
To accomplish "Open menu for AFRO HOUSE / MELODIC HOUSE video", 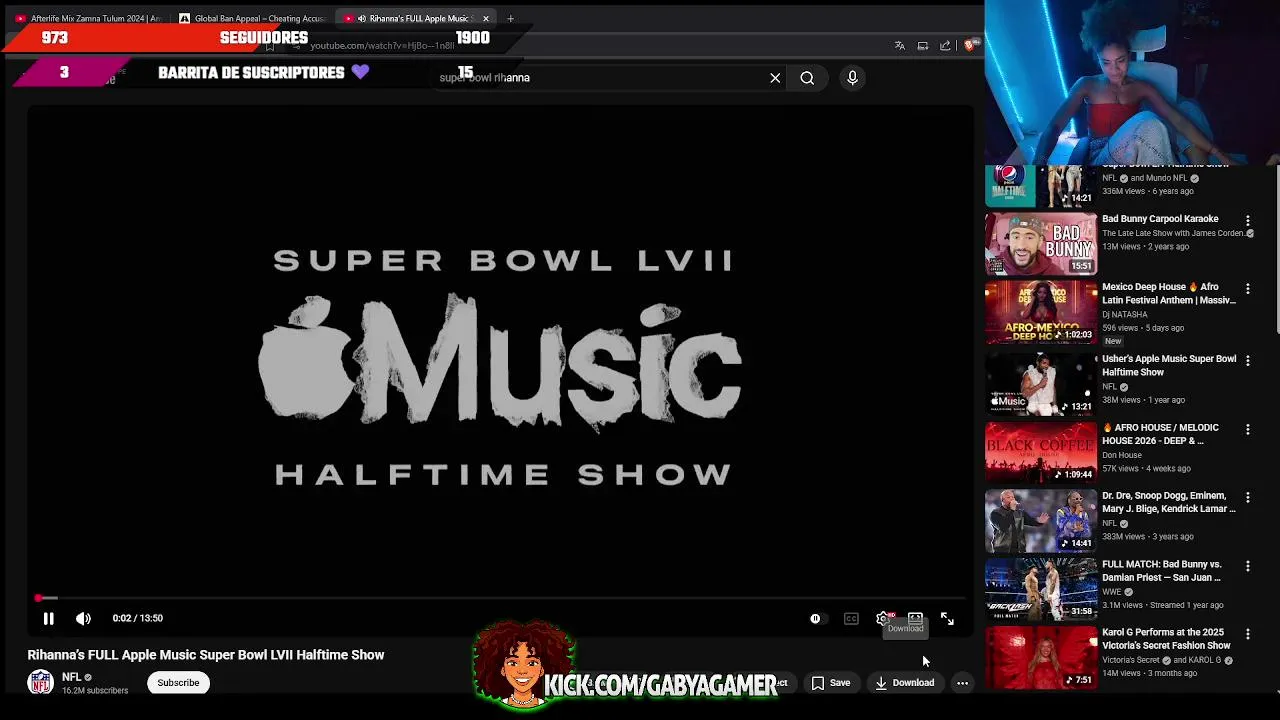I will coord(1247,429).
